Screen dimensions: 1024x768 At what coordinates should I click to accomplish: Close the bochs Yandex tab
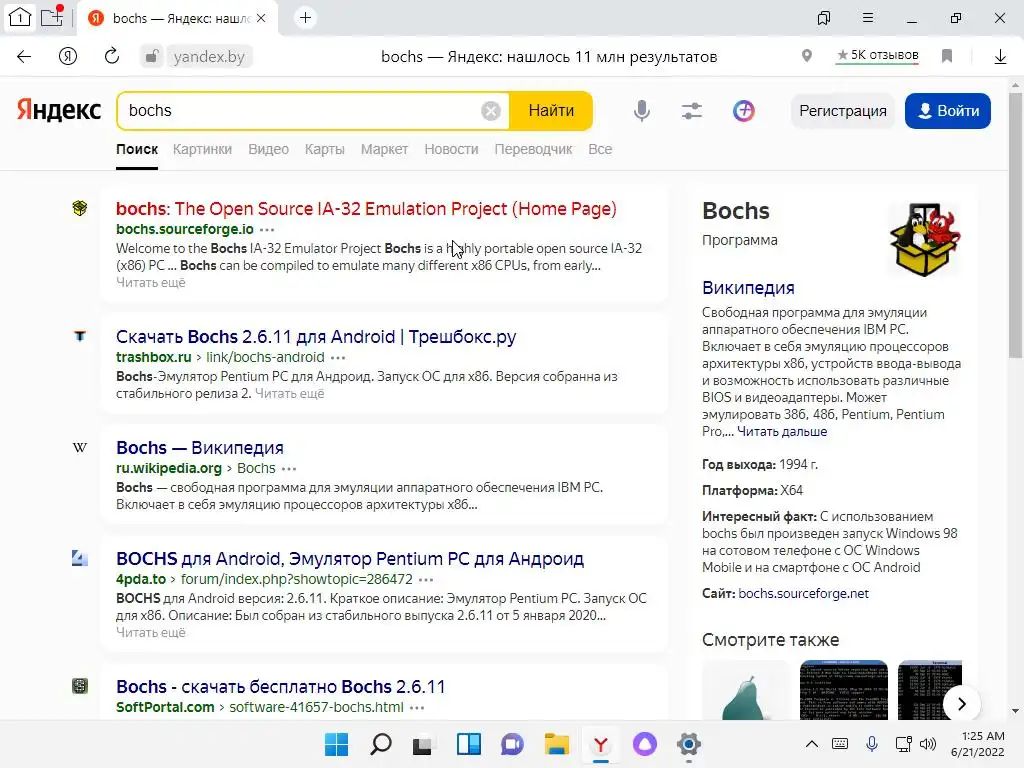[x=261, y=18]
